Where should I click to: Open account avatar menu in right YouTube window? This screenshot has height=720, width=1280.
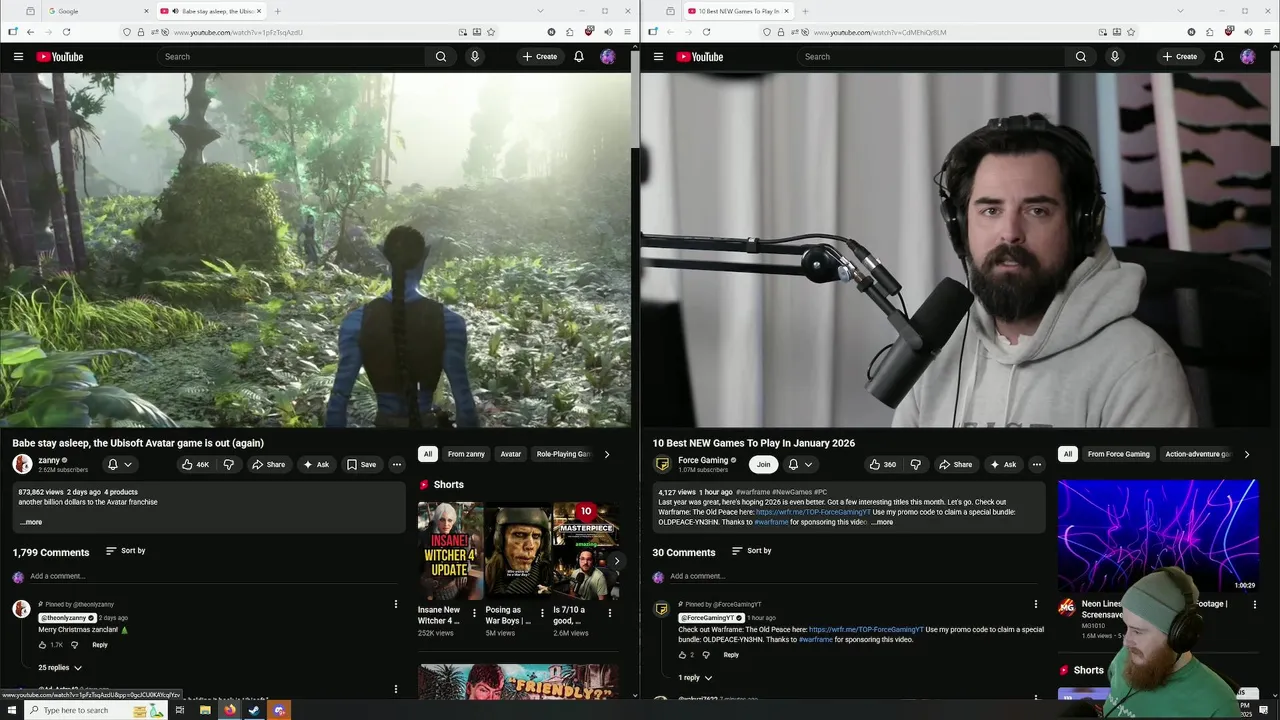pos(1248,57)
